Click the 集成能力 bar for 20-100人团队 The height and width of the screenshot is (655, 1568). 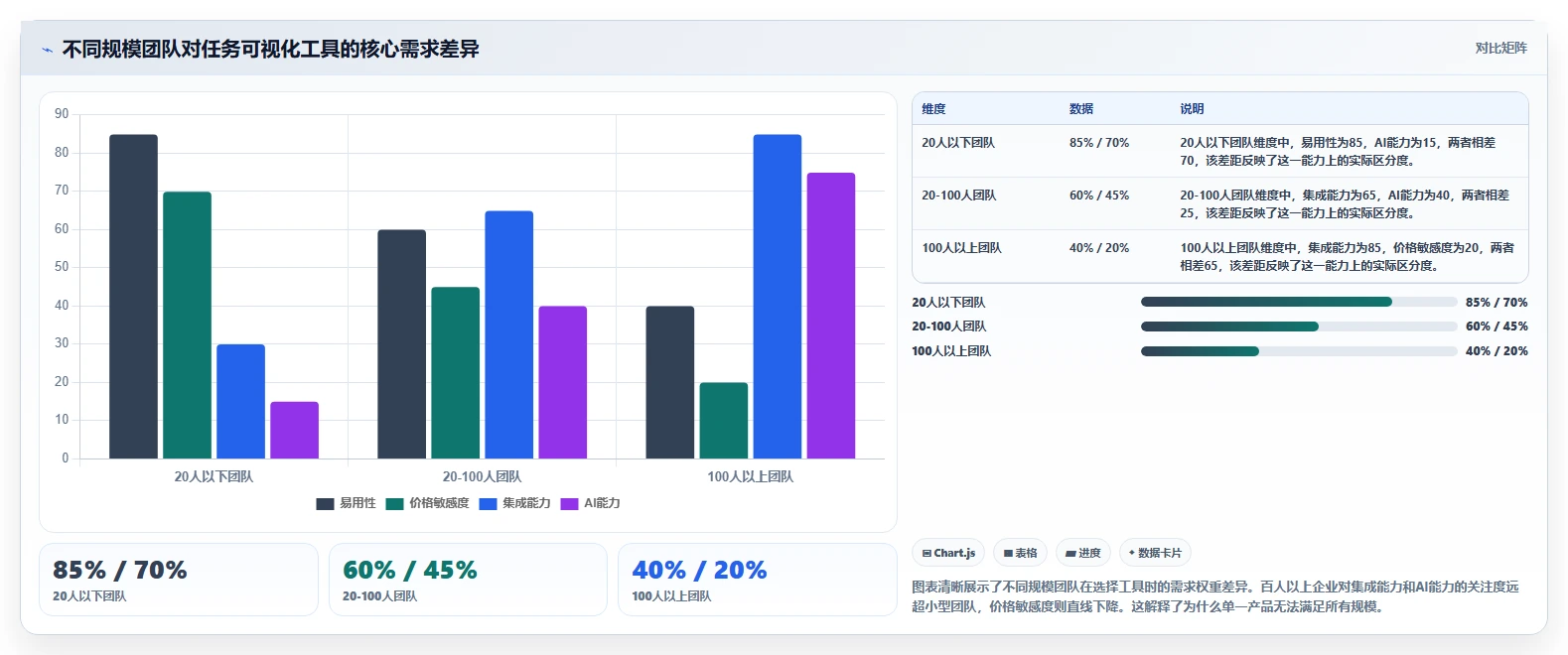(x=508, y=334)
